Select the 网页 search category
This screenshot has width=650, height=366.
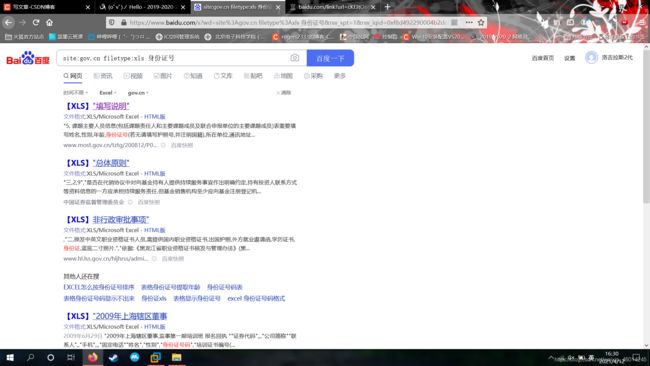73,76
